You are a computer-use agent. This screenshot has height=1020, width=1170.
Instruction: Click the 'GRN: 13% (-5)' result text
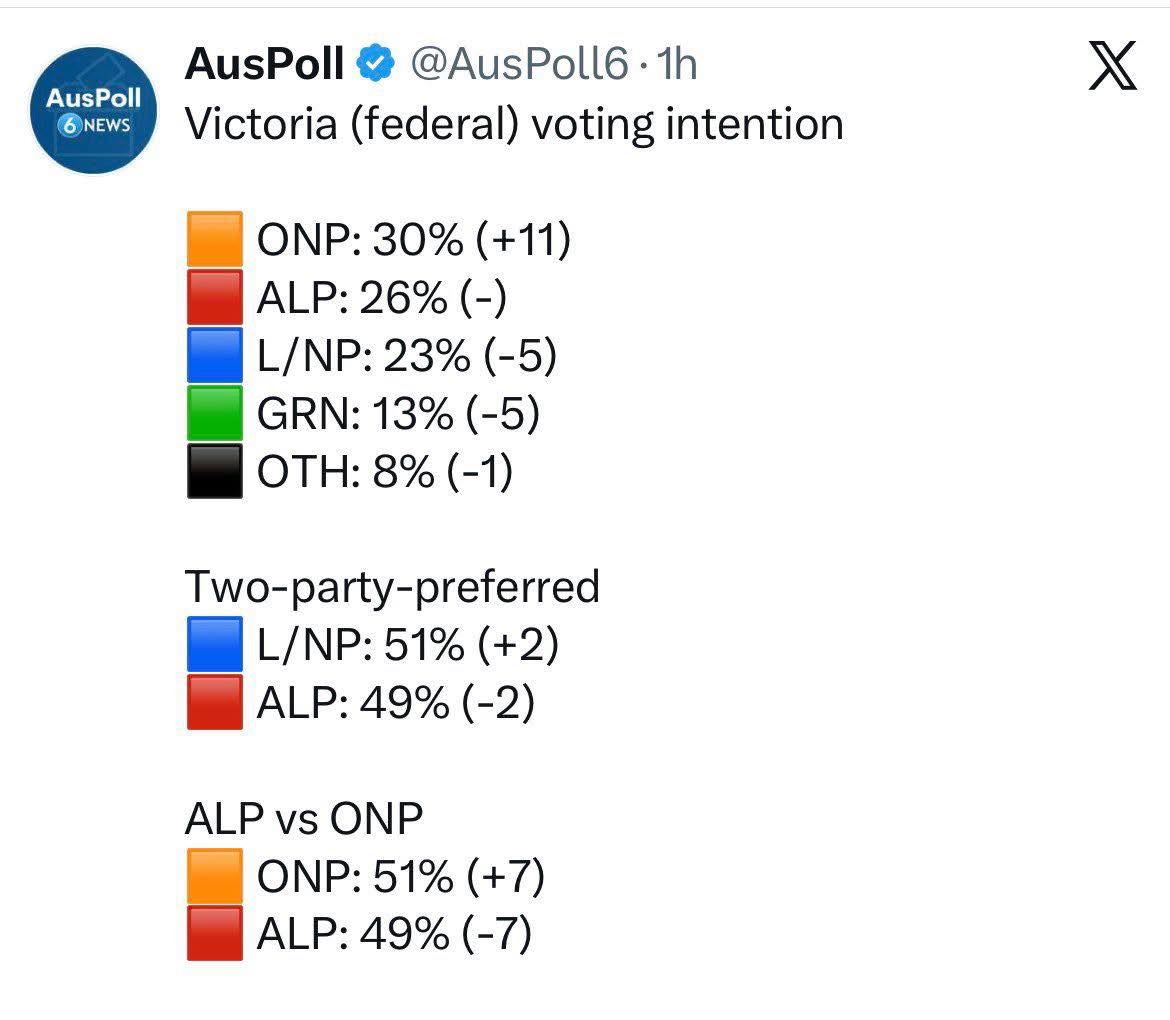(x=398, y=414)
